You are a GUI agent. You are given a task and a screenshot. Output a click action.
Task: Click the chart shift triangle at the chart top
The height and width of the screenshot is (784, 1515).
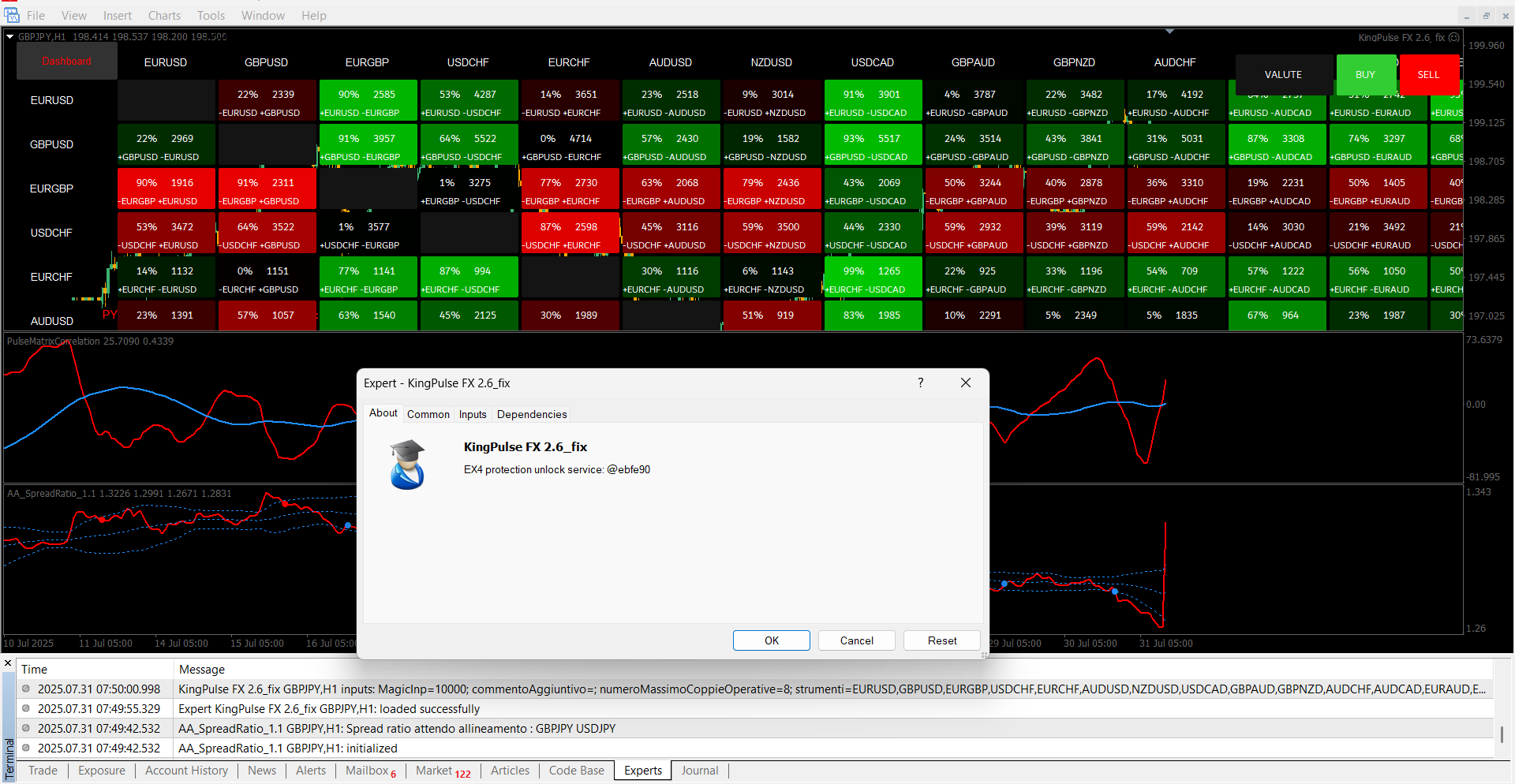[1170, 32]
